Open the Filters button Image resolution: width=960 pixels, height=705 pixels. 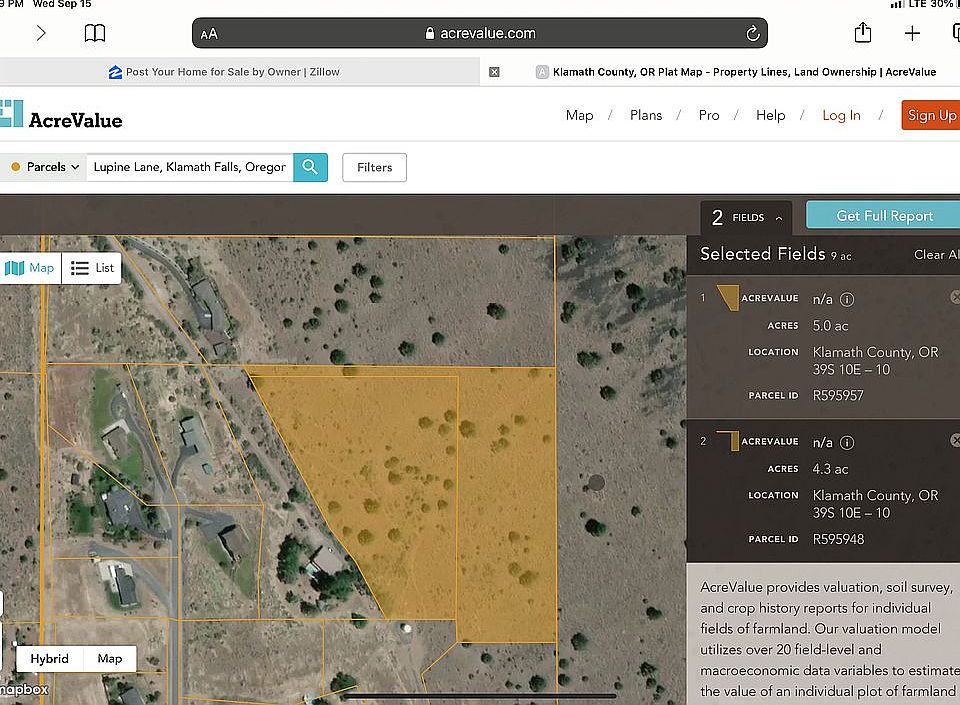pyautogui.click(x=374, y=167)
